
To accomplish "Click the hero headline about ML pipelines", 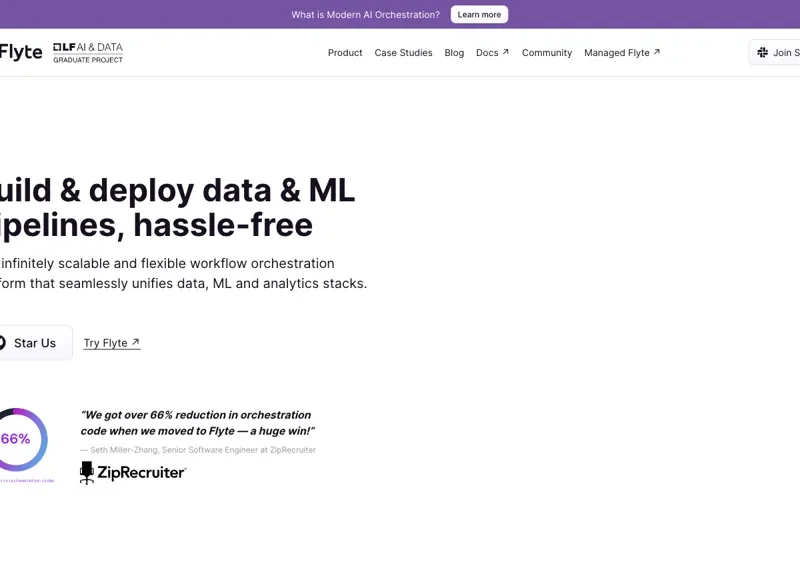I will [177, 208].
